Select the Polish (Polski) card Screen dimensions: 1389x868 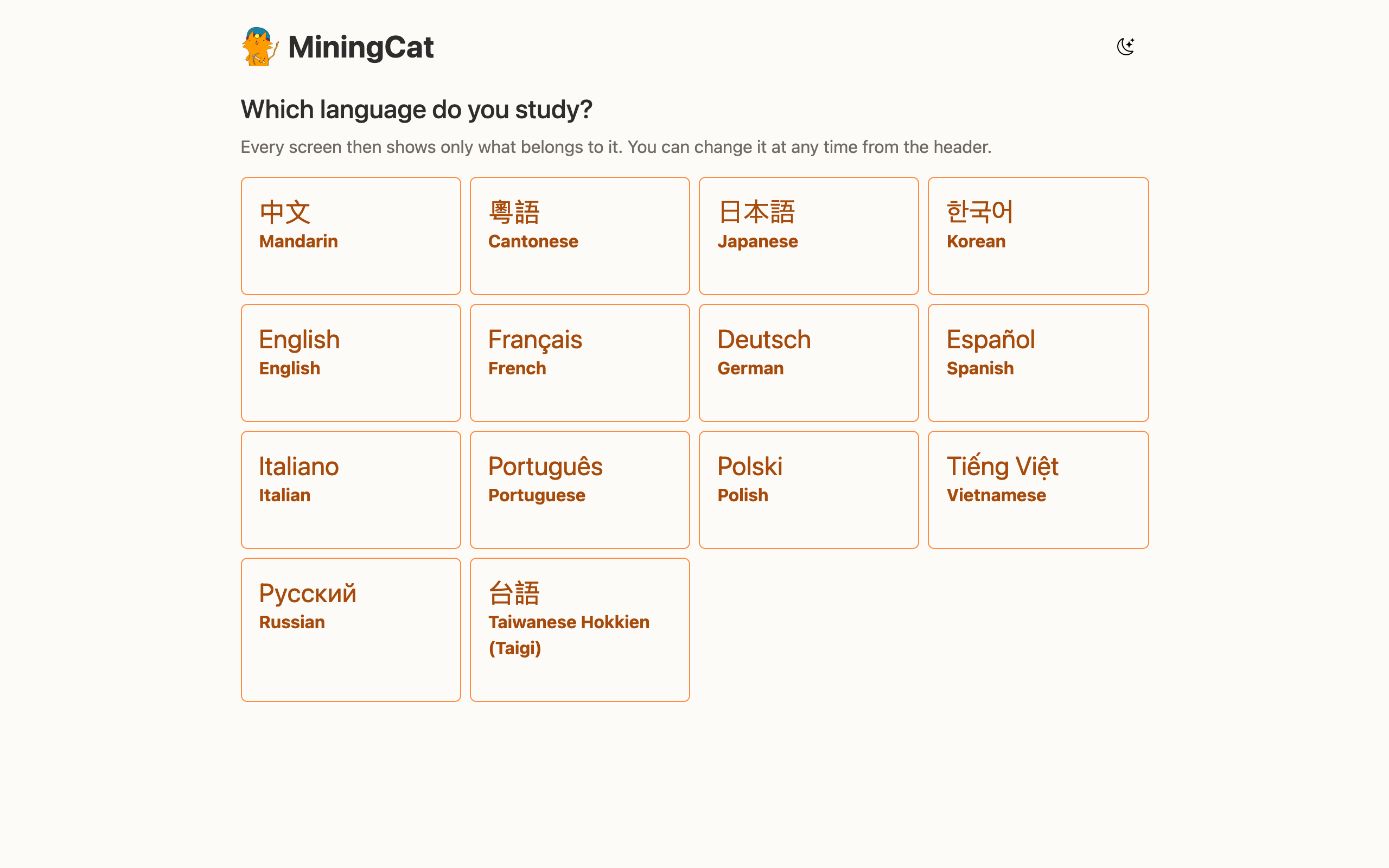809,490
